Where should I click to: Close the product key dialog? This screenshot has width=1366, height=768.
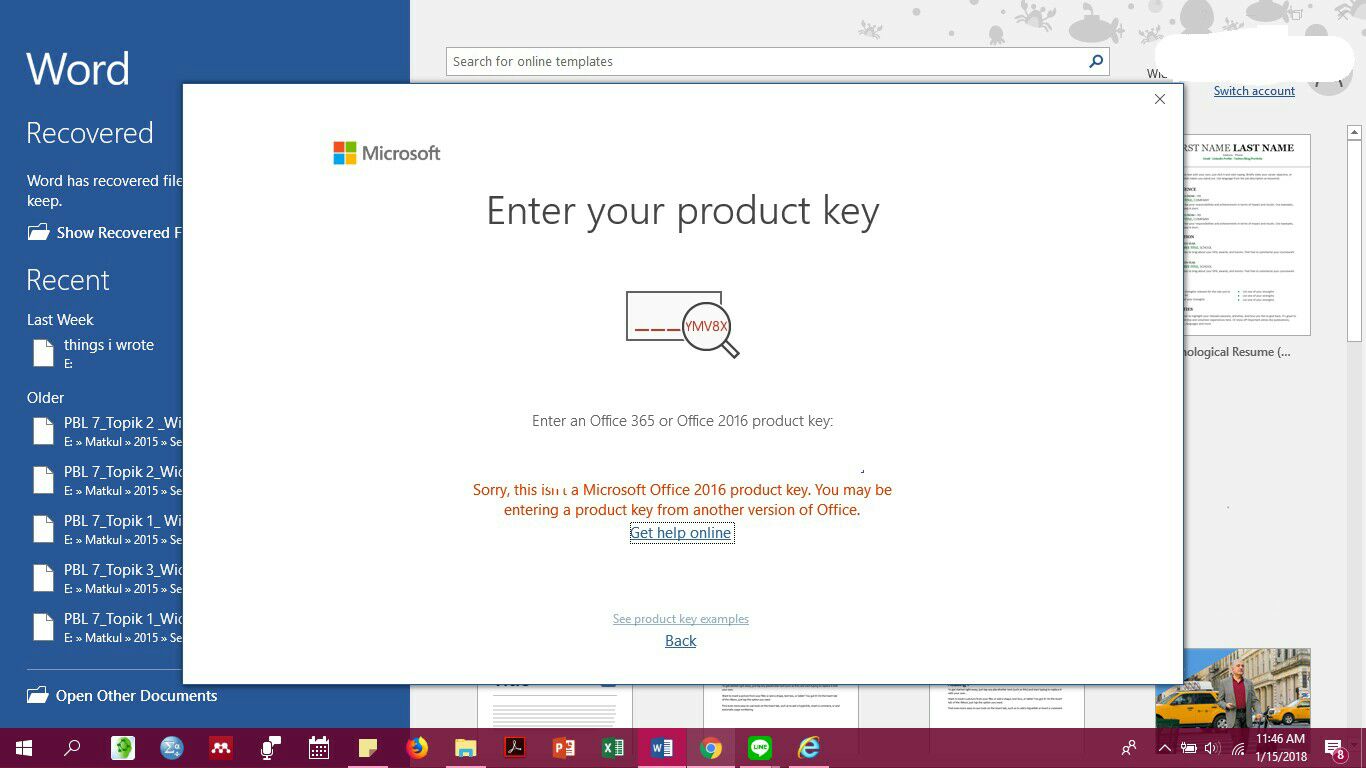[x=1160, y=99]
